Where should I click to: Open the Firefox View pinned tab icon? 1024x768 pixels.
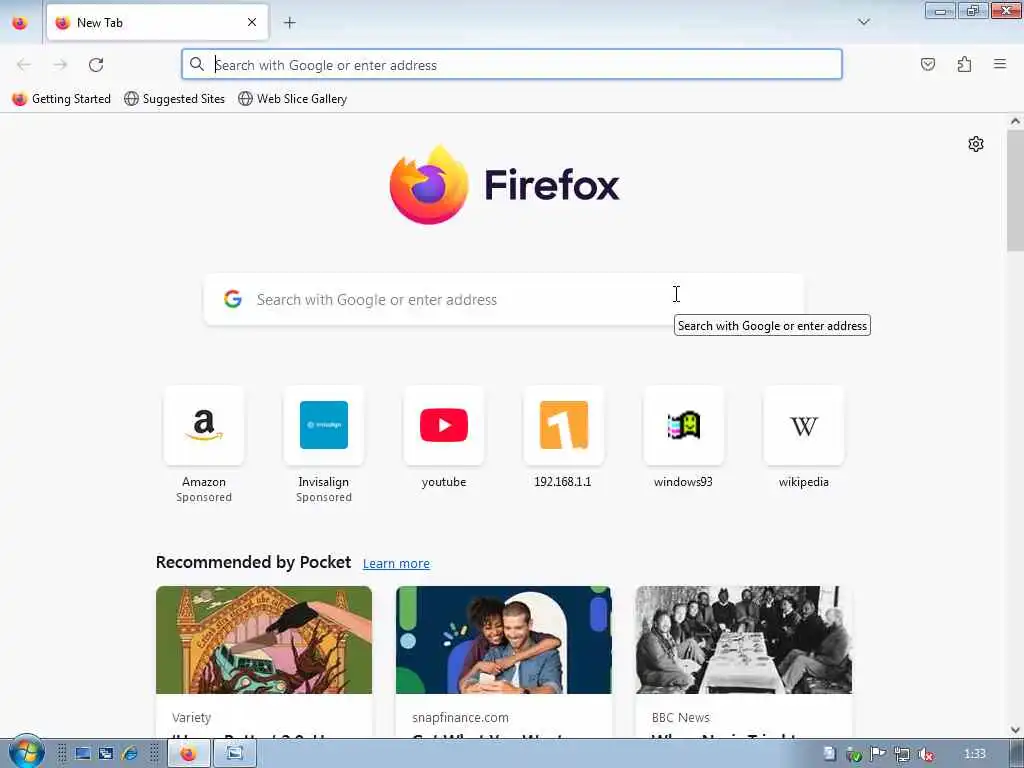(x=20, y=23)
